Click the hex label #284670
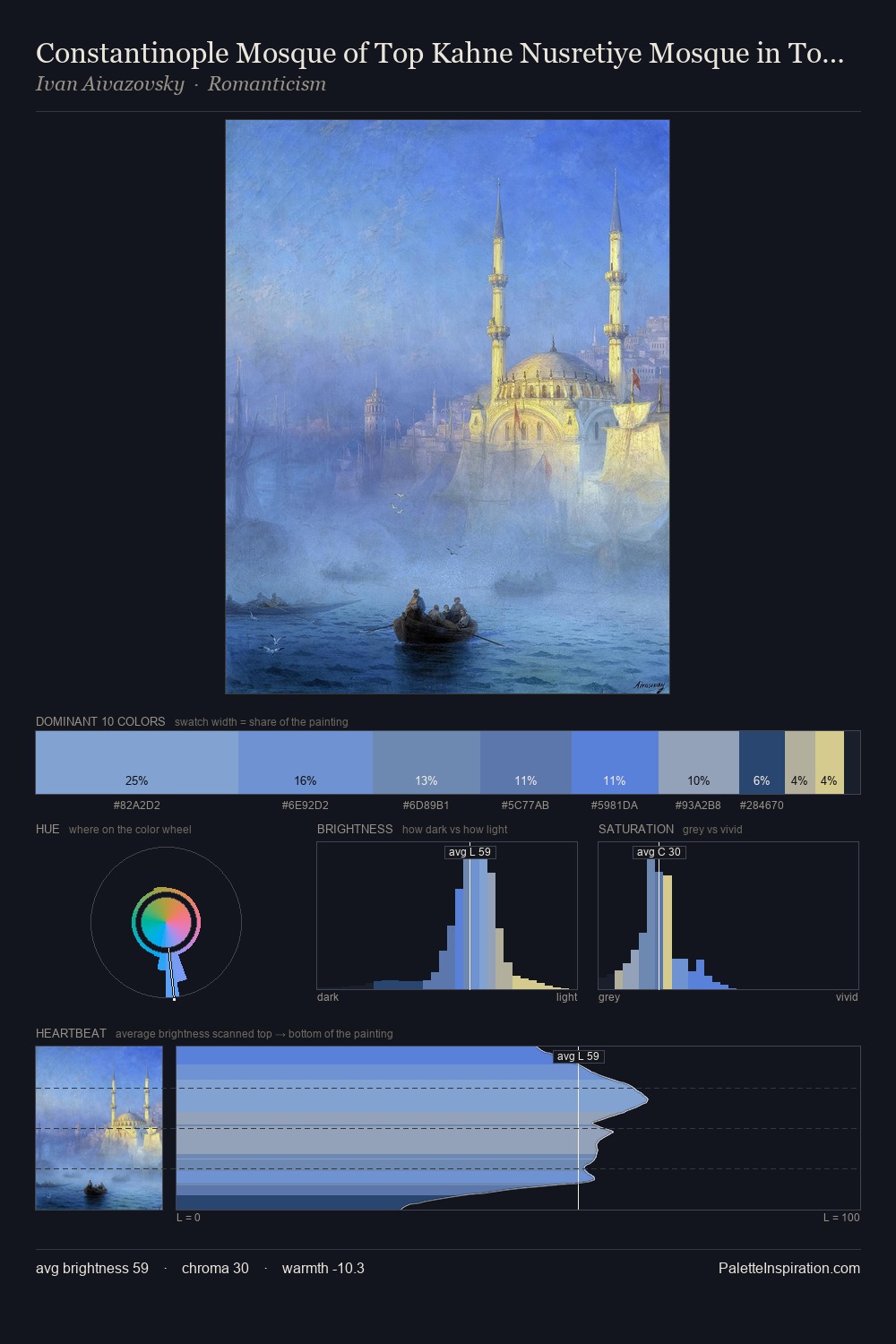896x1344 pixels. point(762,806)
